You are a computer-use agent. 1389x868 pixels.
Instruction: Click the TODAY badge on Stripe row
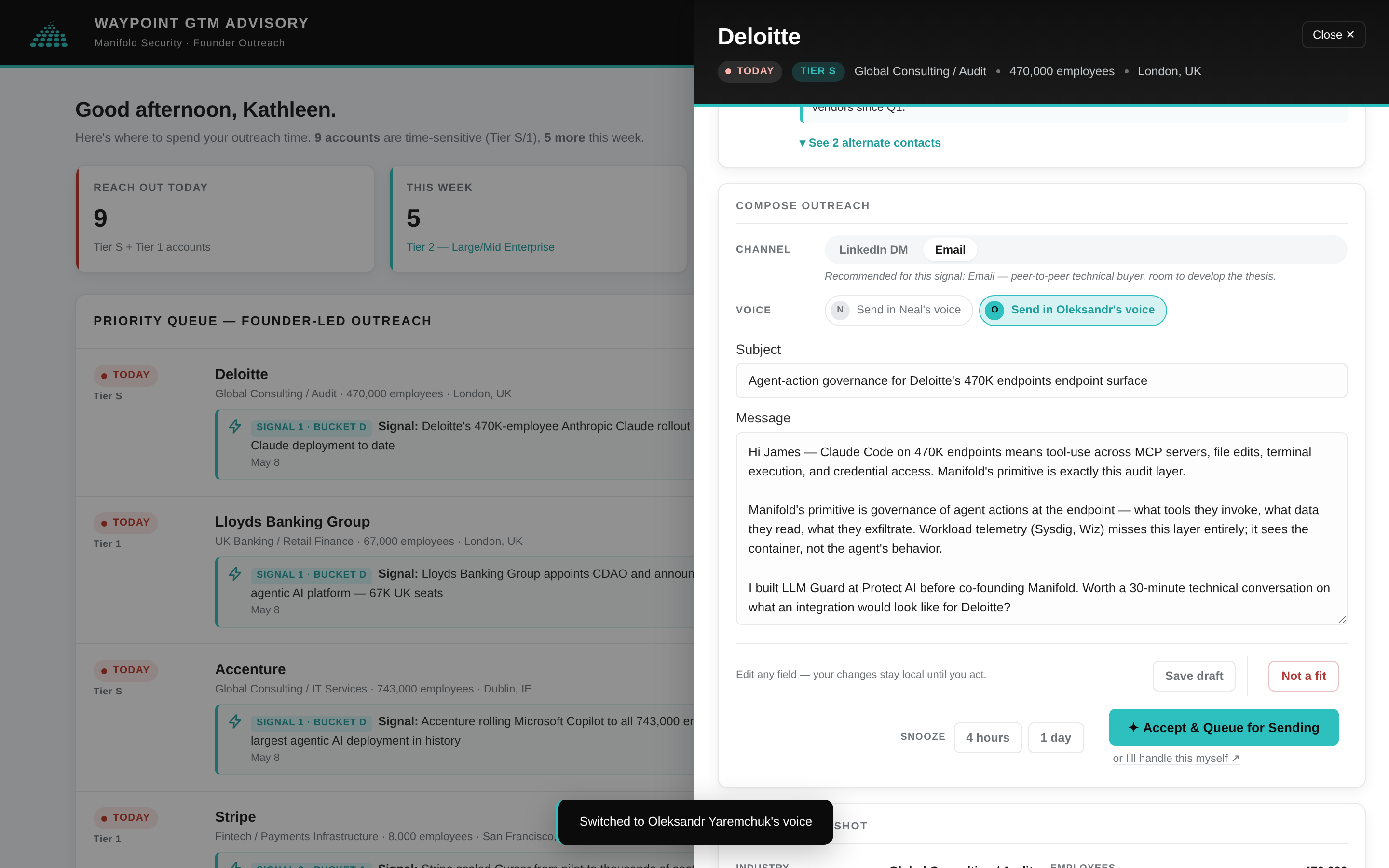point(126,817)
